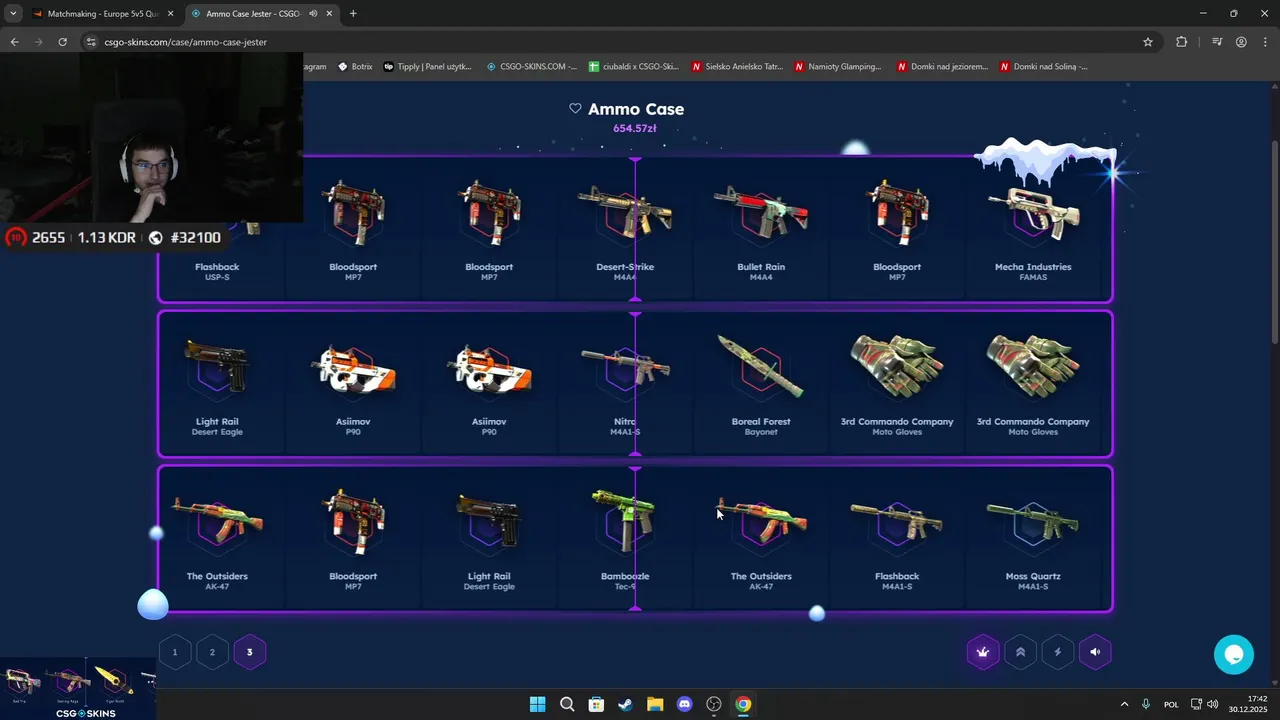Click the Light Rail Desert Eagle in middle row
The image size is (1280, 720).
point(217,384)
